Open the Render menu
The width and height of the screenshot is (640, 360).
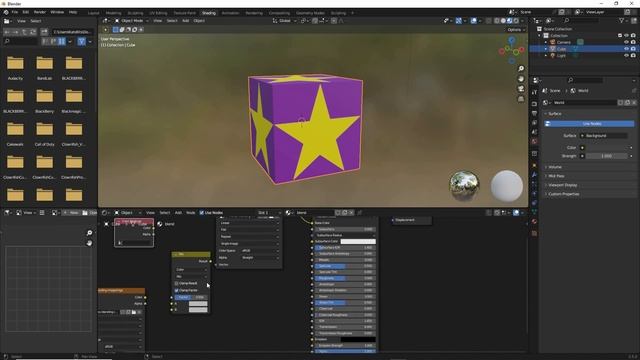[x=40, y=12]
